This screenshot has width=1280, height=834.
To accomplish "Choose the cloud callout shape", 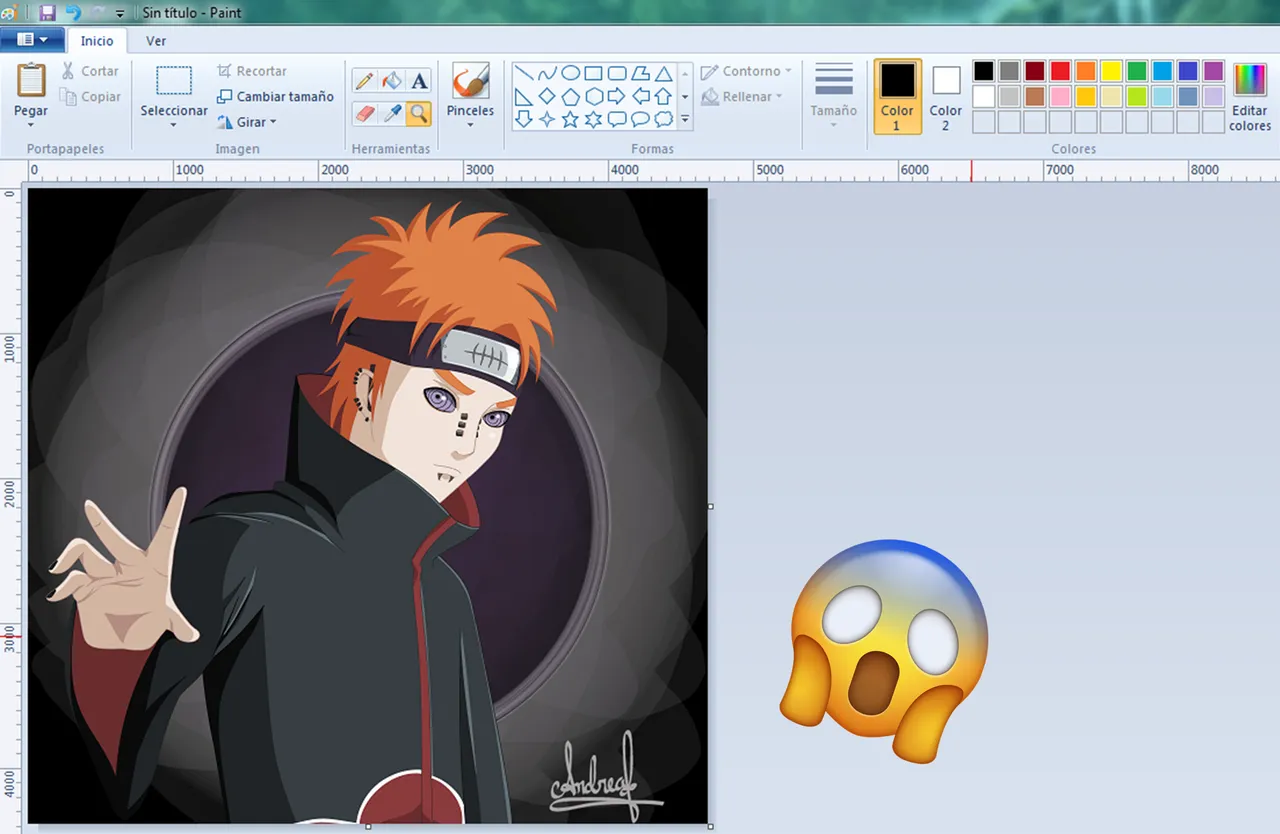I will click(x=663, y=119).
